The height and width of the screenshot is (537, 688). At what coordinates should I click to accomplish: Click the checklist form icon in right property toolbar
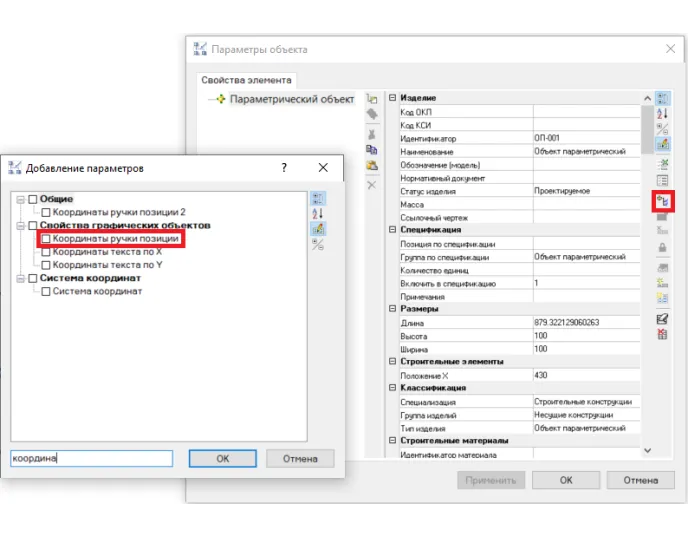663,180
